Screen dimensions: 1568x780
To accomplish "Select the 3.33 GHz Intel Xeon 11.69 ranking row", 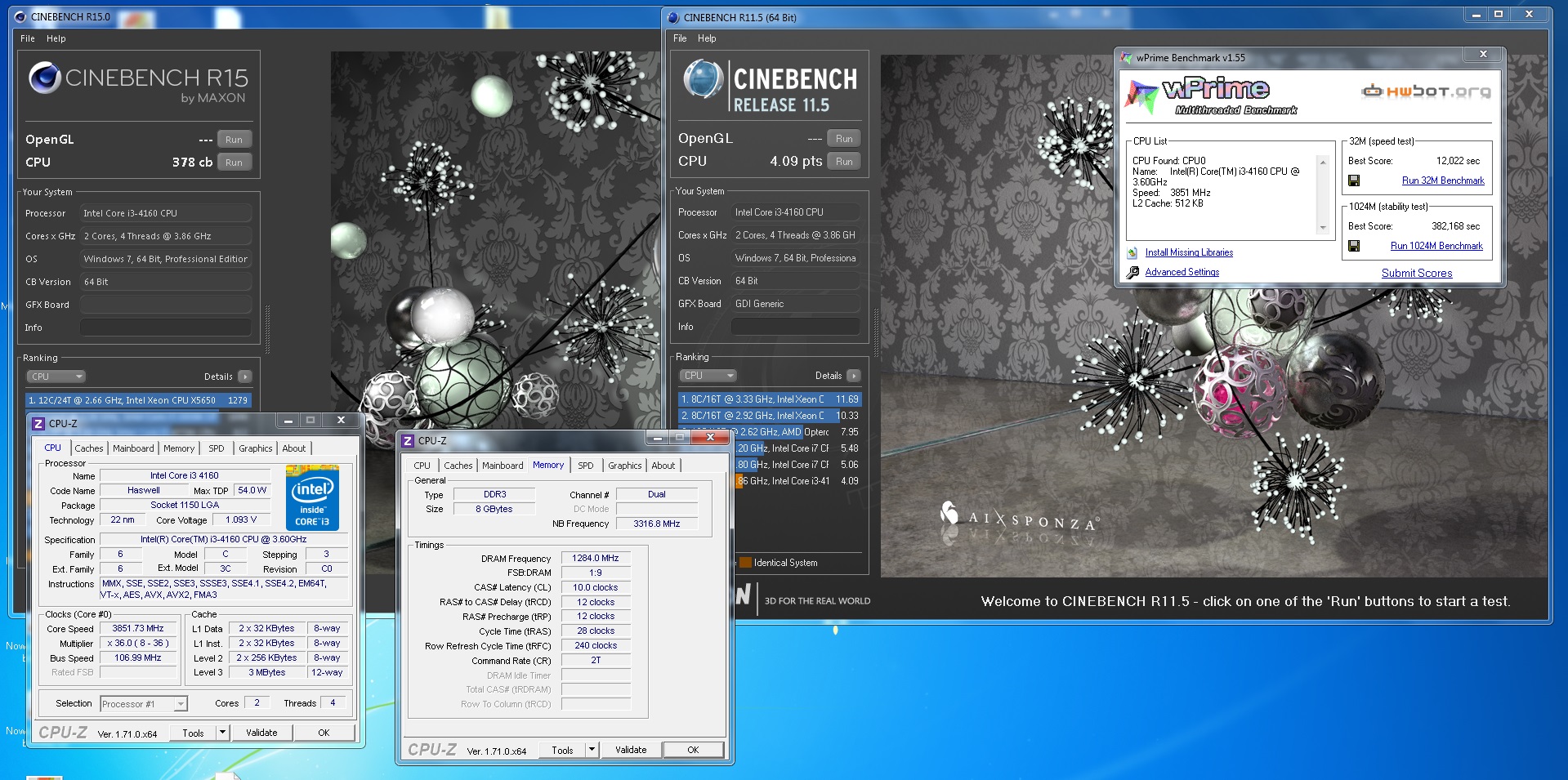I will point(770,399).
